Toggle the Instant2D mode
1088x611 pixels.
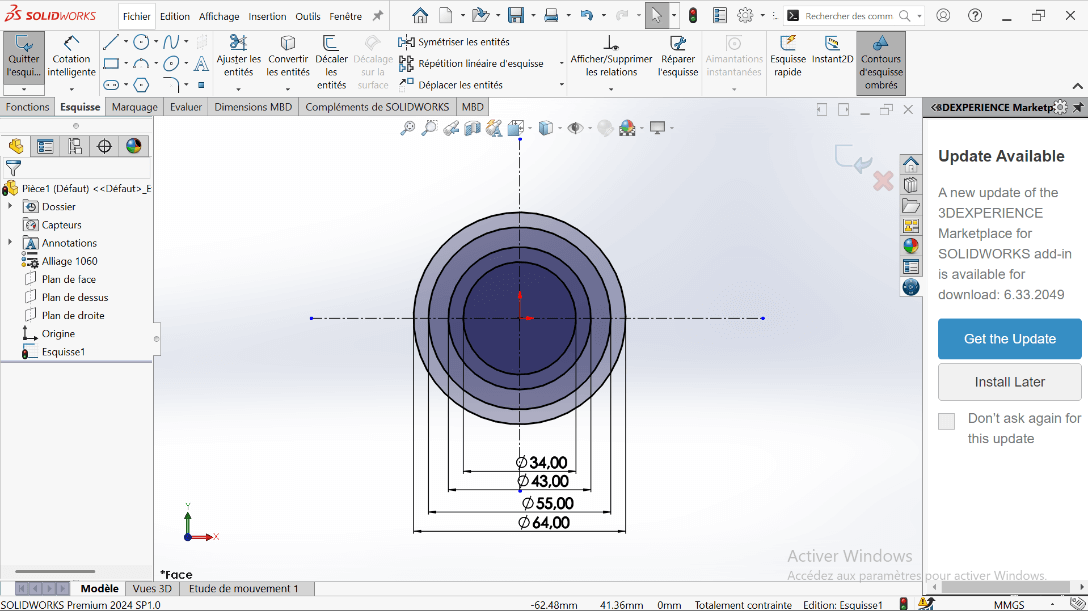(832, 52)
